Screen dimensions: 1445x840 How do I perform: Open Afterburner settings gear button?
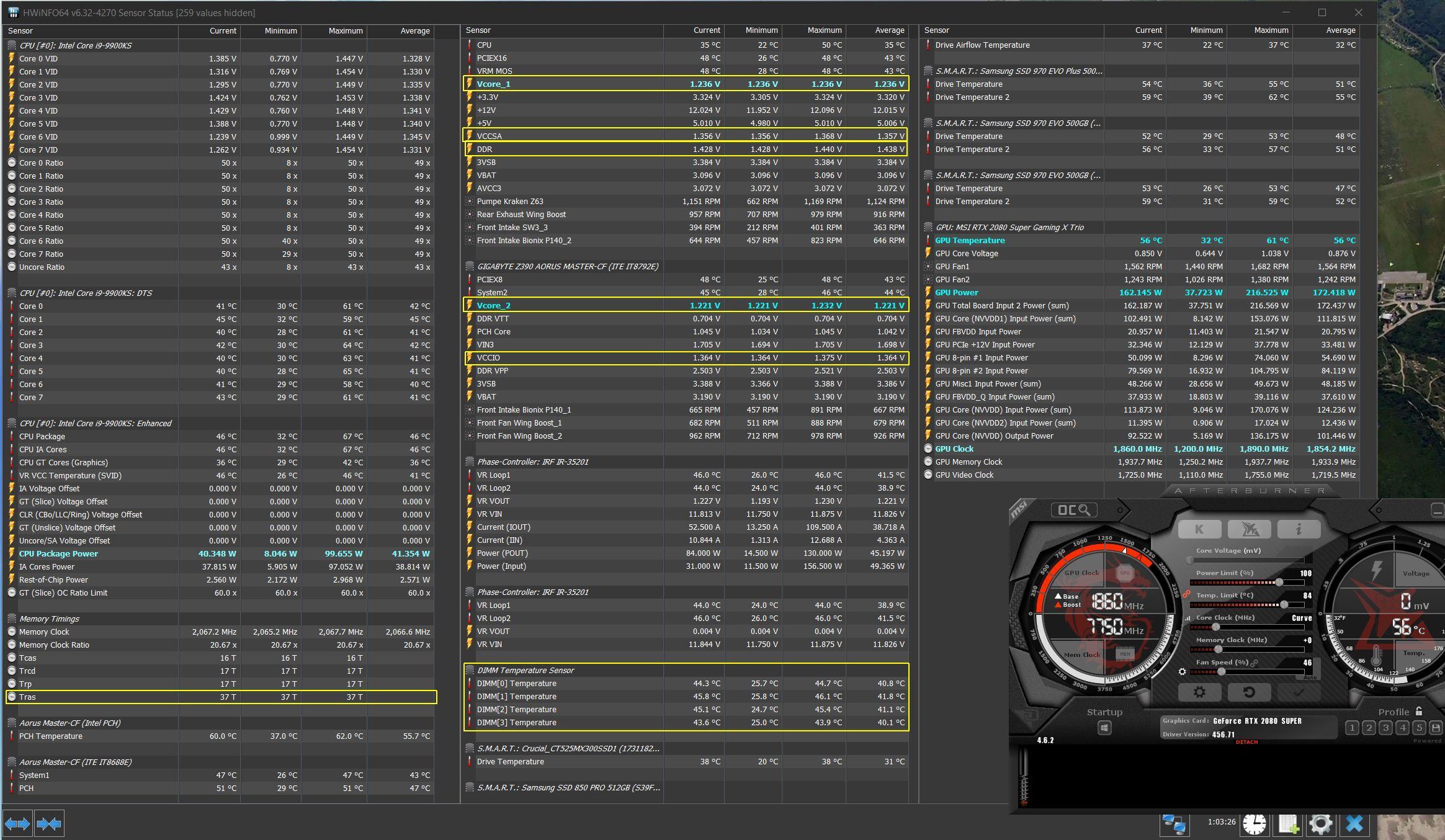[x=1199, y=692]
